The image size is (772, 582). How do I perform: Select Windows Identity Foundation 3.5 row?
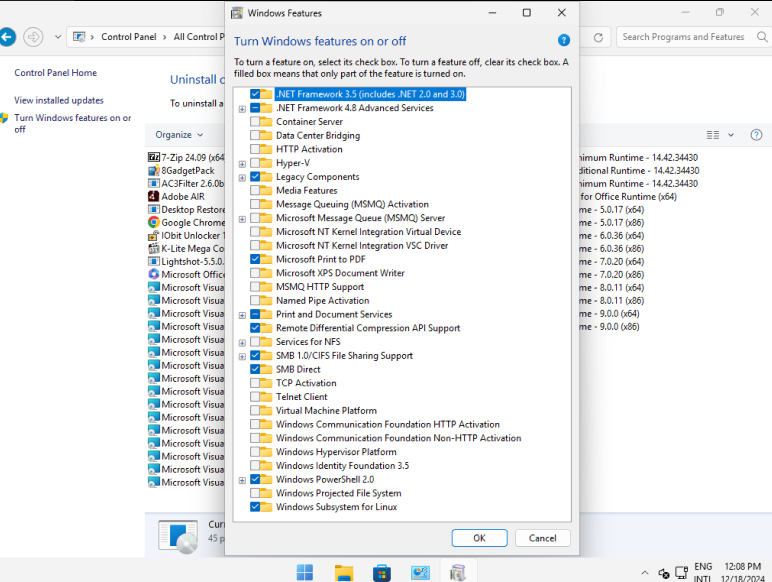342,465
